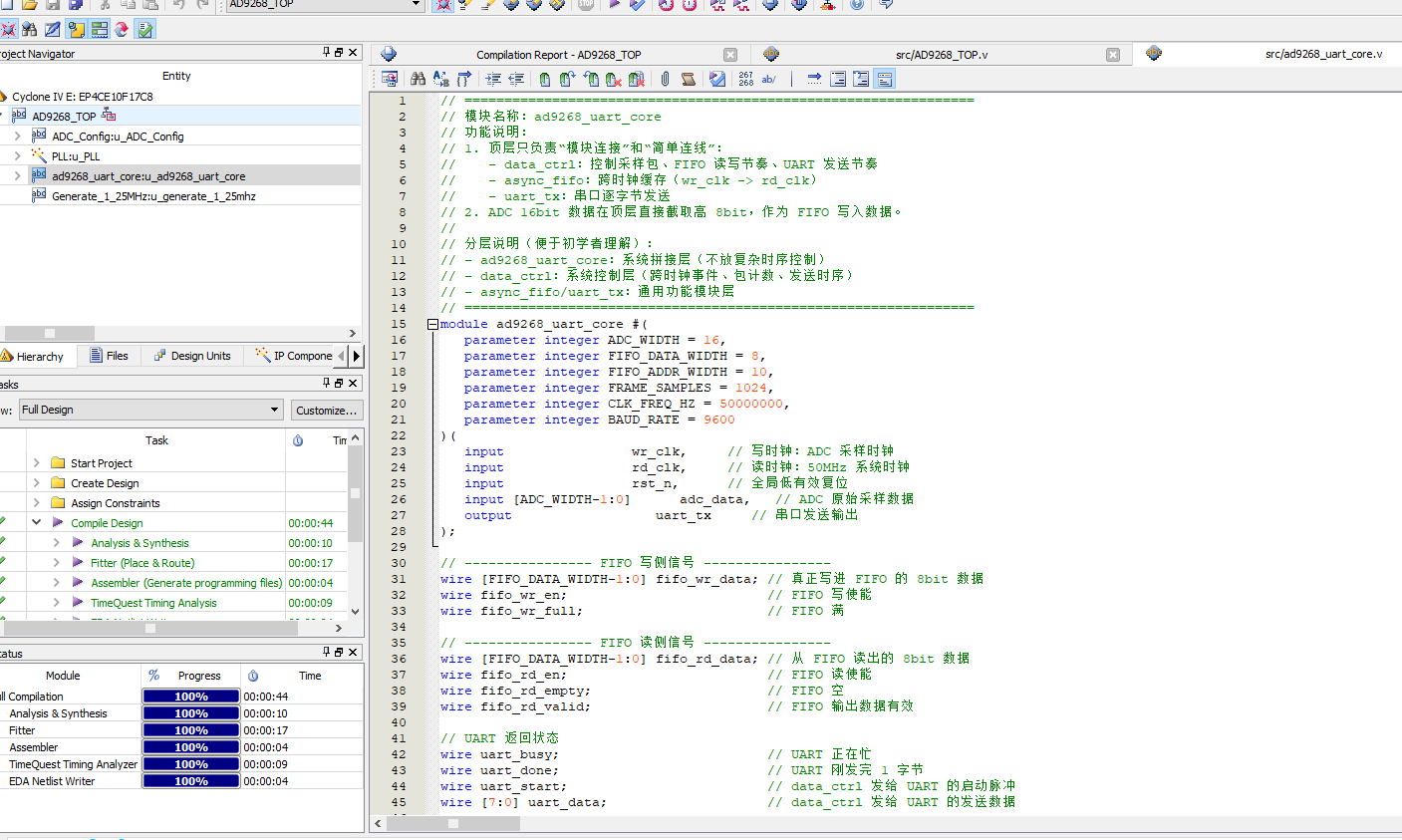This screenshot has height=840, width=1402.
Task: Collapse the Compile Design task group
Action: click(x=36, y=523)
